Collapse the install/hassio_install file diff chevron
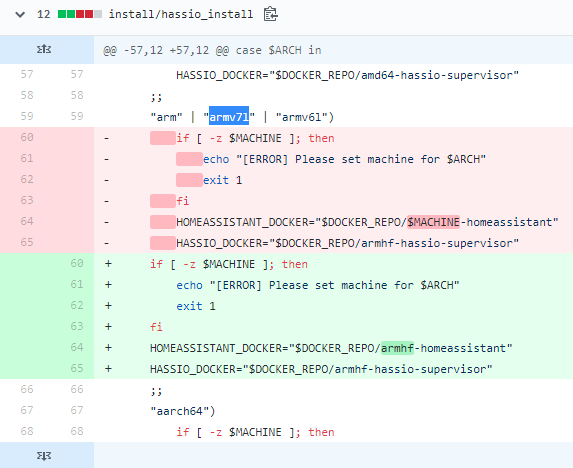Viewport: 573px width, 468px height. (x=20, y=15)
